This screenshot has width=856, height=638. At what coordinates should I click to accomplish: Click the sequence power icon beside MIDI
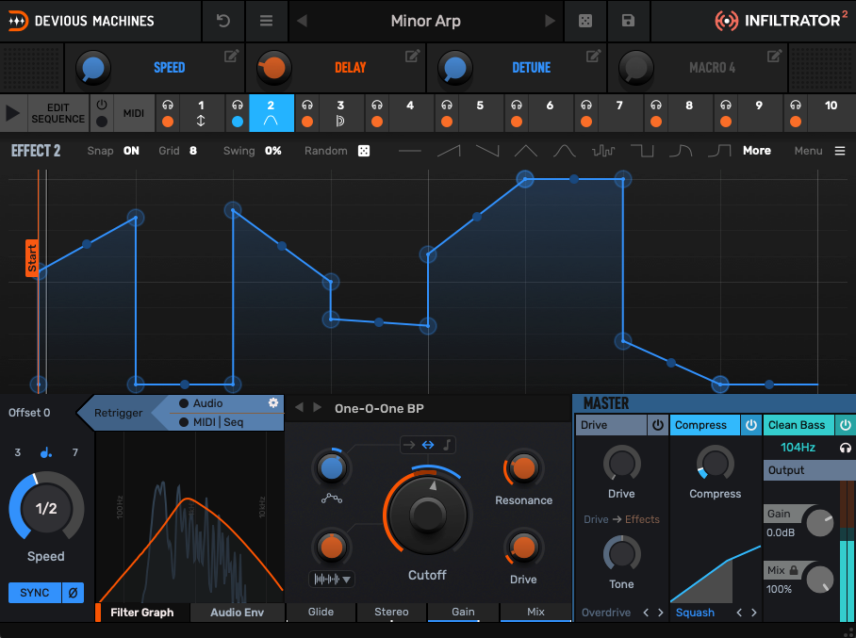tap(102, 104)
